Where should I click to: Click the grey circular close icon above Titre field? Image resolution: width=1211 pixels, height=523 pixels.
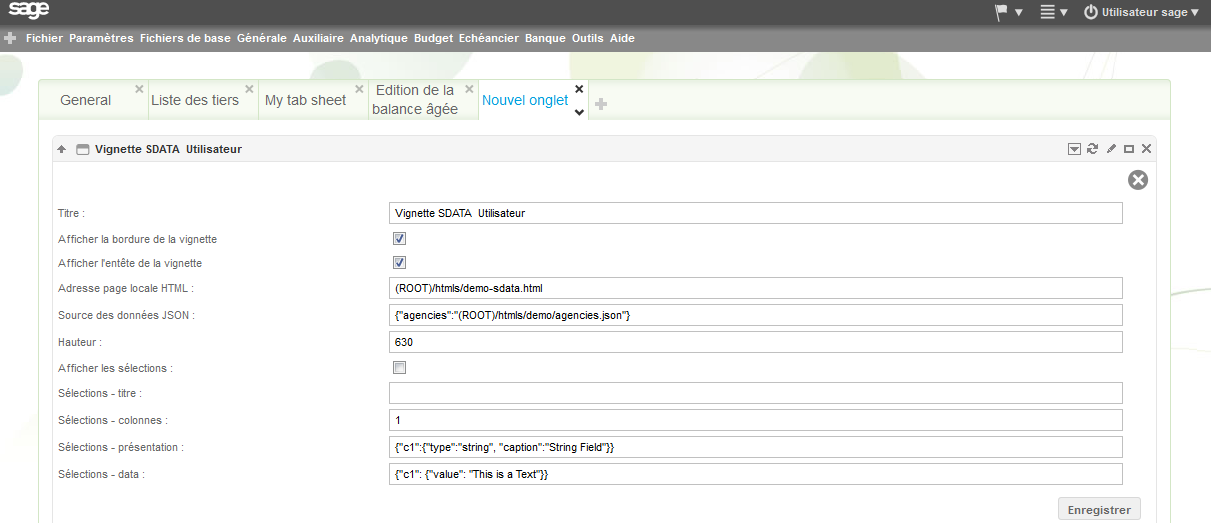coord(1138,180)
